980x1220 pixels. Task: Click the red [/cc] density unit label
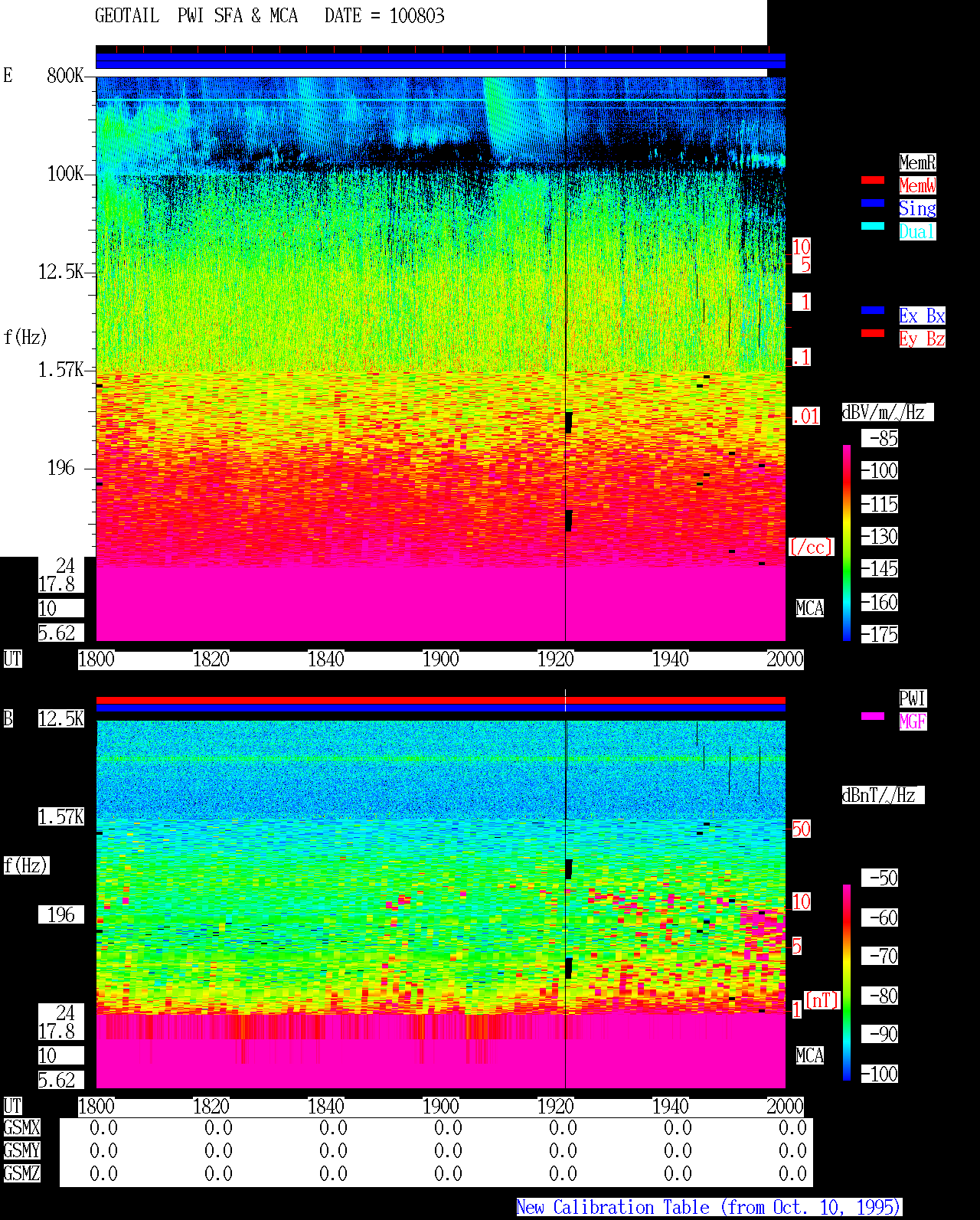point(811,547)
